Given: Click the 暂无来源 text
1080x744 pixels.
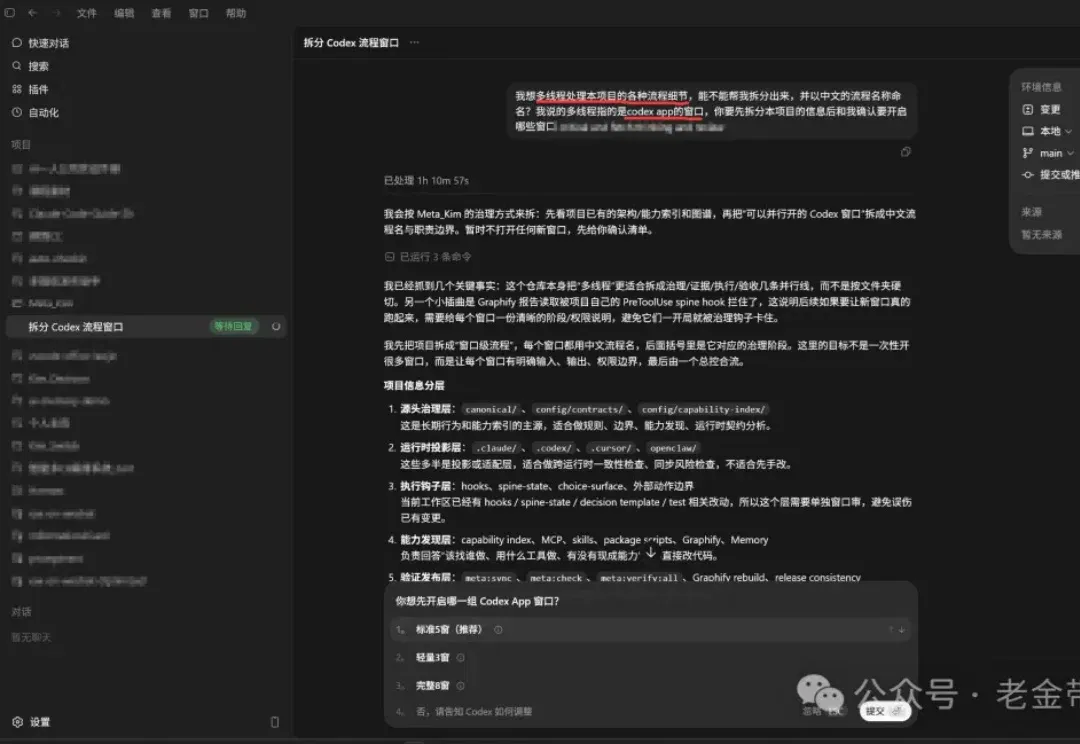Looking at the screenshot, I should pyautogui.click(x=1041, y=235).
